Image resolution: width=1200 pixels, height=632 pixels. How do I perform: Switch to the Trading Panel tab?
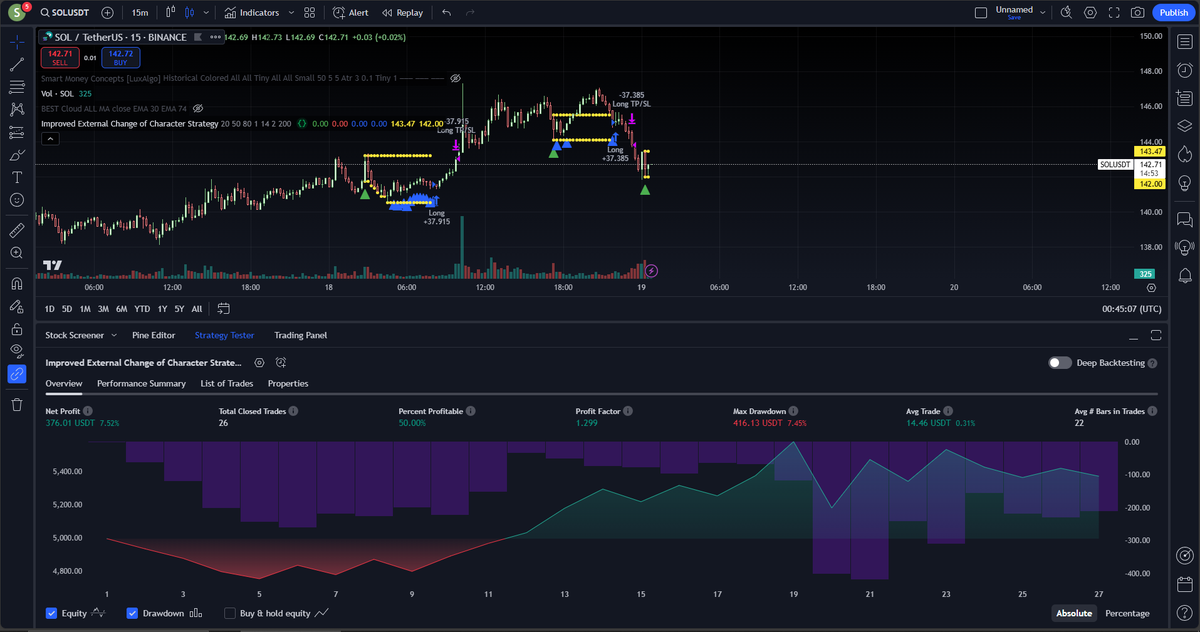[x=301, y=335]
